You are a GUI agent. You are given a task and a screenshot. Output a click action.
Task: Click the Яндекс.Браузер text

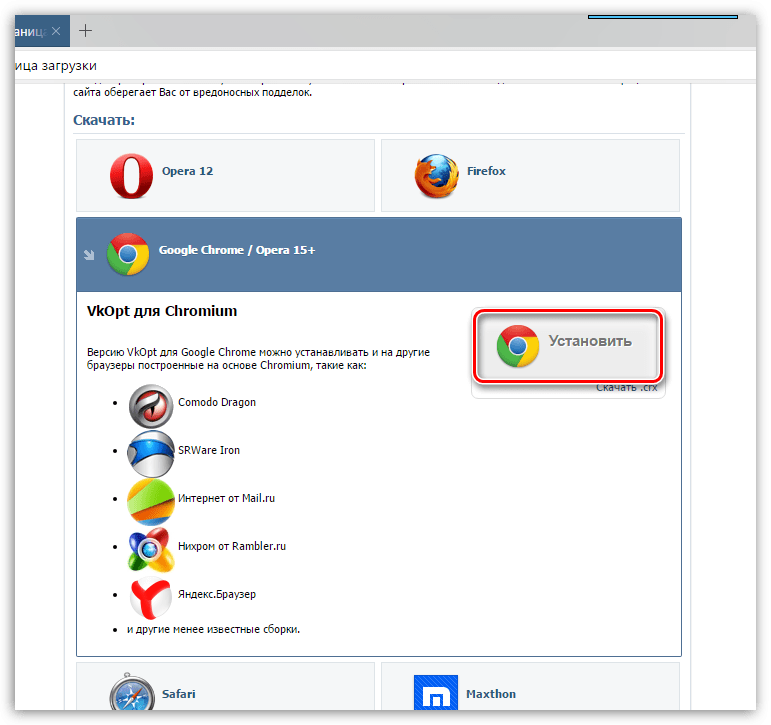click(217, 594)
